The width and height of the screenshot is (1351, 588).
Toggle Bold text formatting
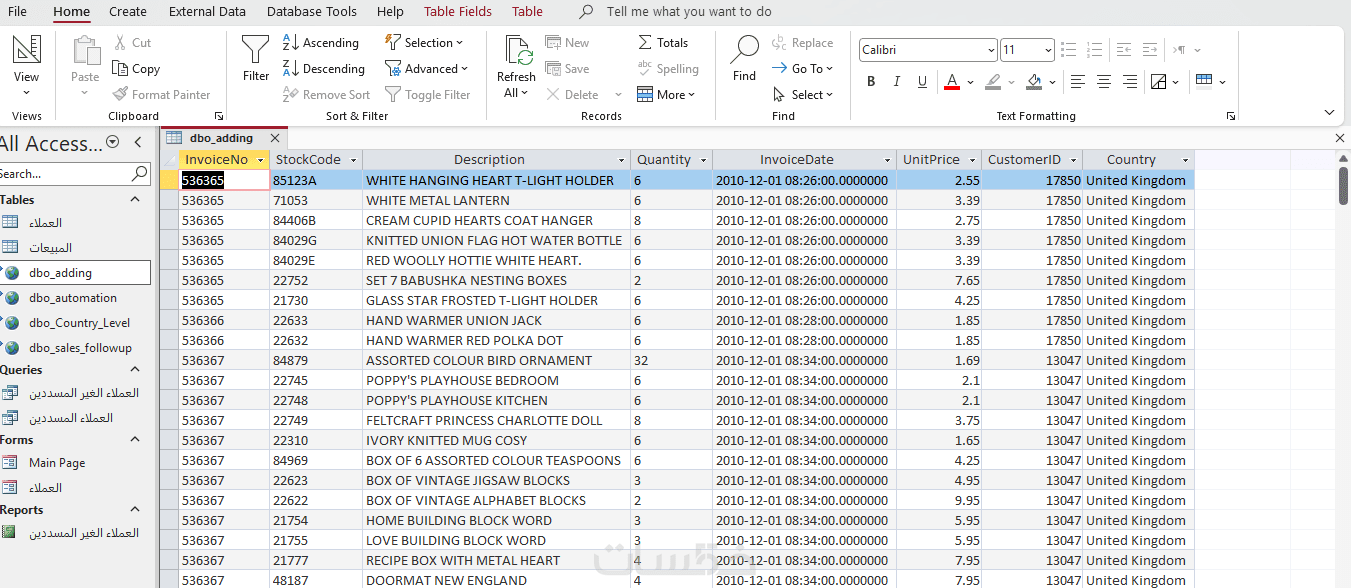pyautogui.click(x=871, y=81)
